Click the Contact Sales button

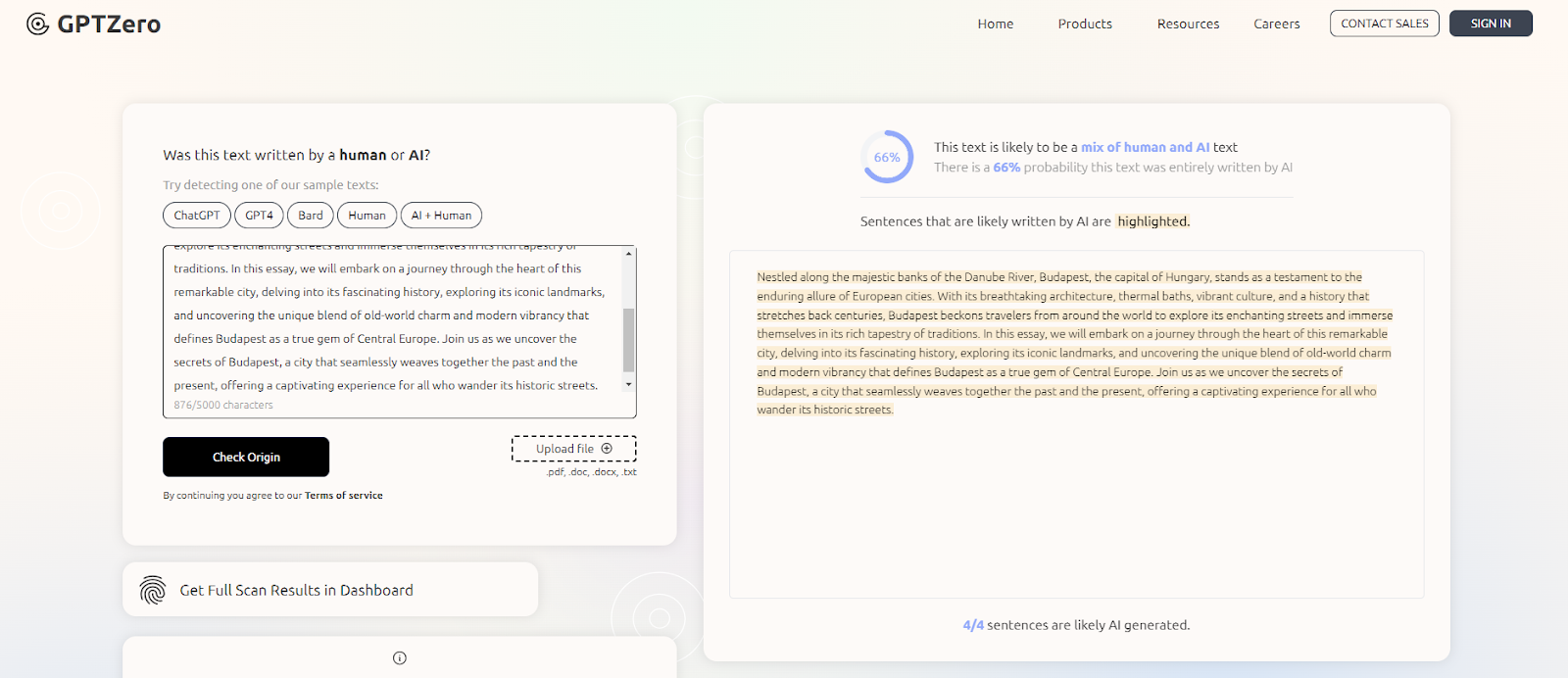tap(1384, 24)
